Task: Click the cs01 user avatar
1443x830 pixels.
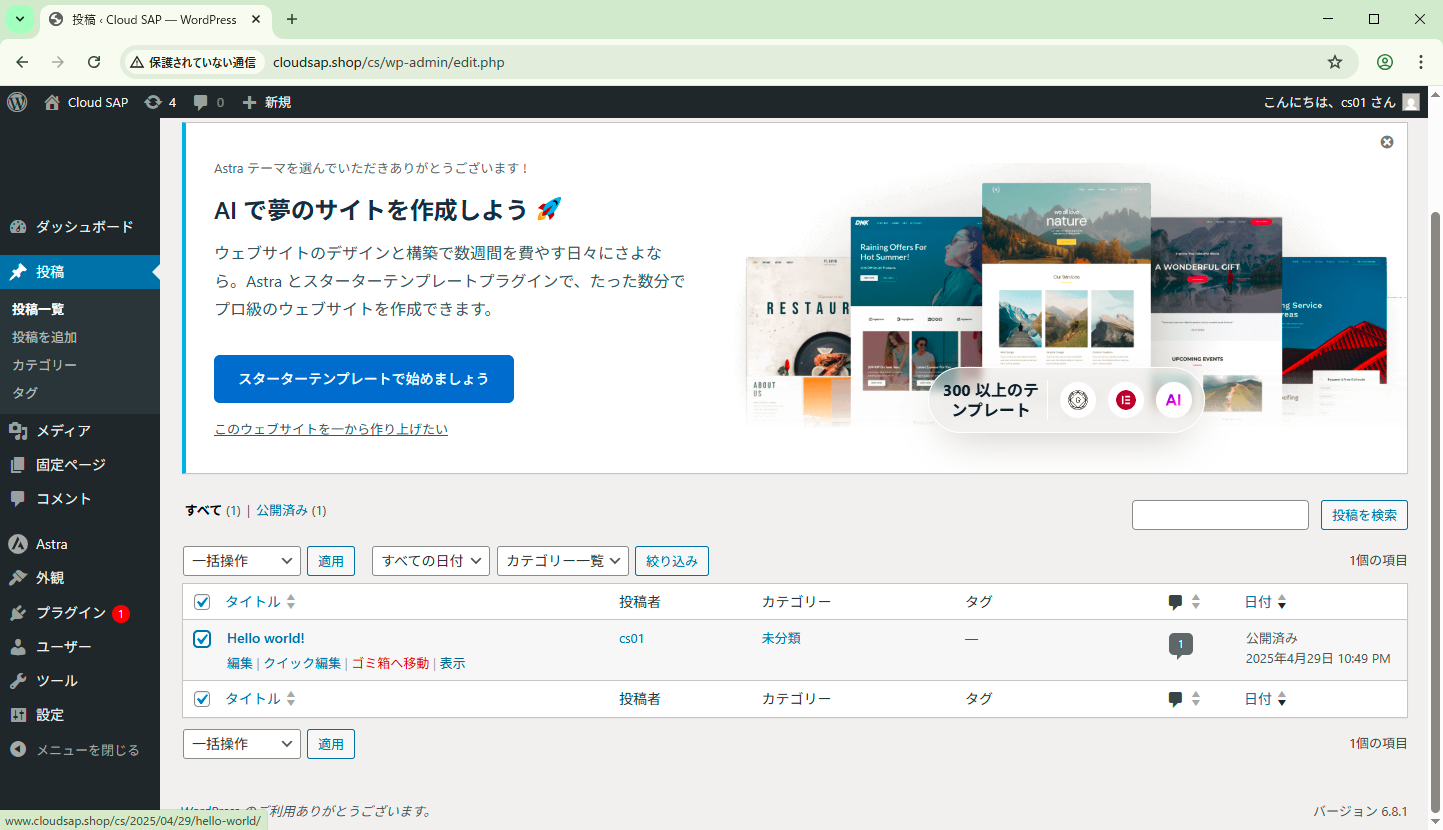Action: (x=1411, y=102)
